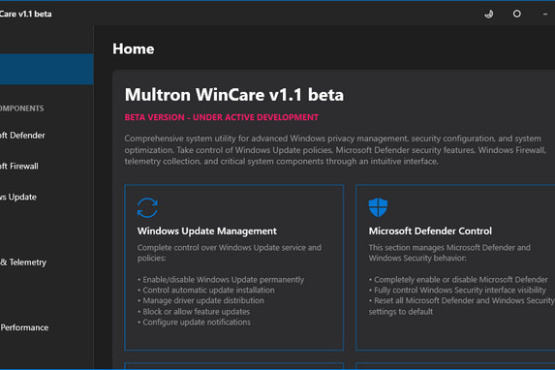This screenshot has height=370, width=555.
Task: Click 'This section manages Microsoft Defender' description
Action: pyautogui.click(x=450, y=253)
